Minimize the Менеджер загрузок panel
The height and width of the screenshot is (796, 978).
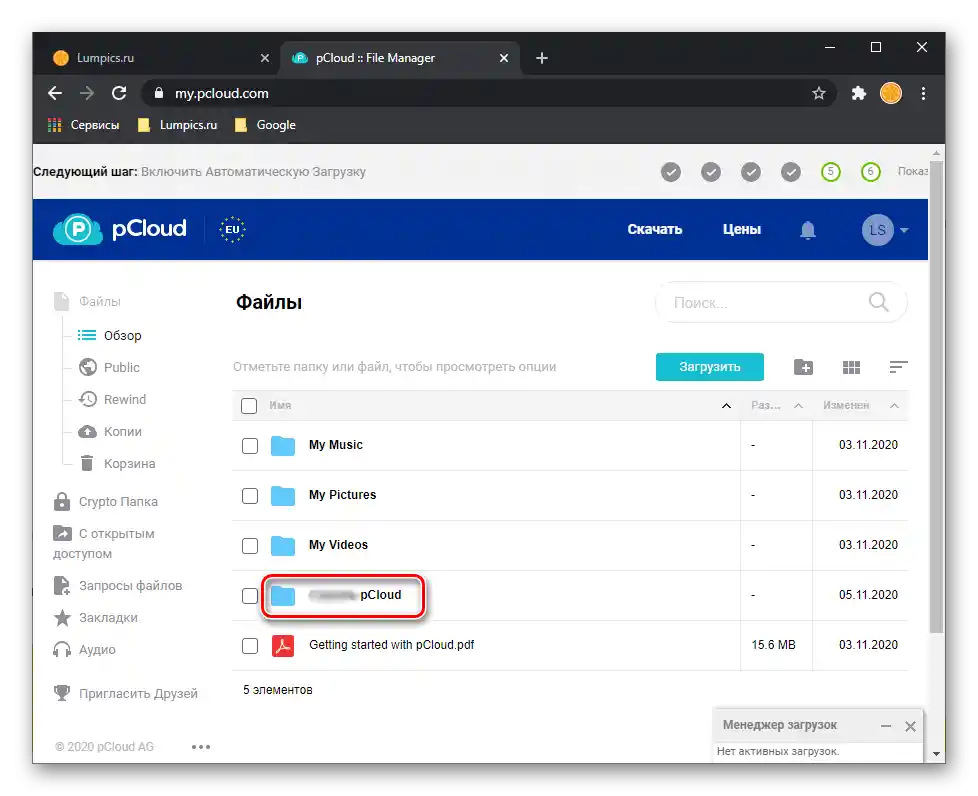tap(886, 726)
